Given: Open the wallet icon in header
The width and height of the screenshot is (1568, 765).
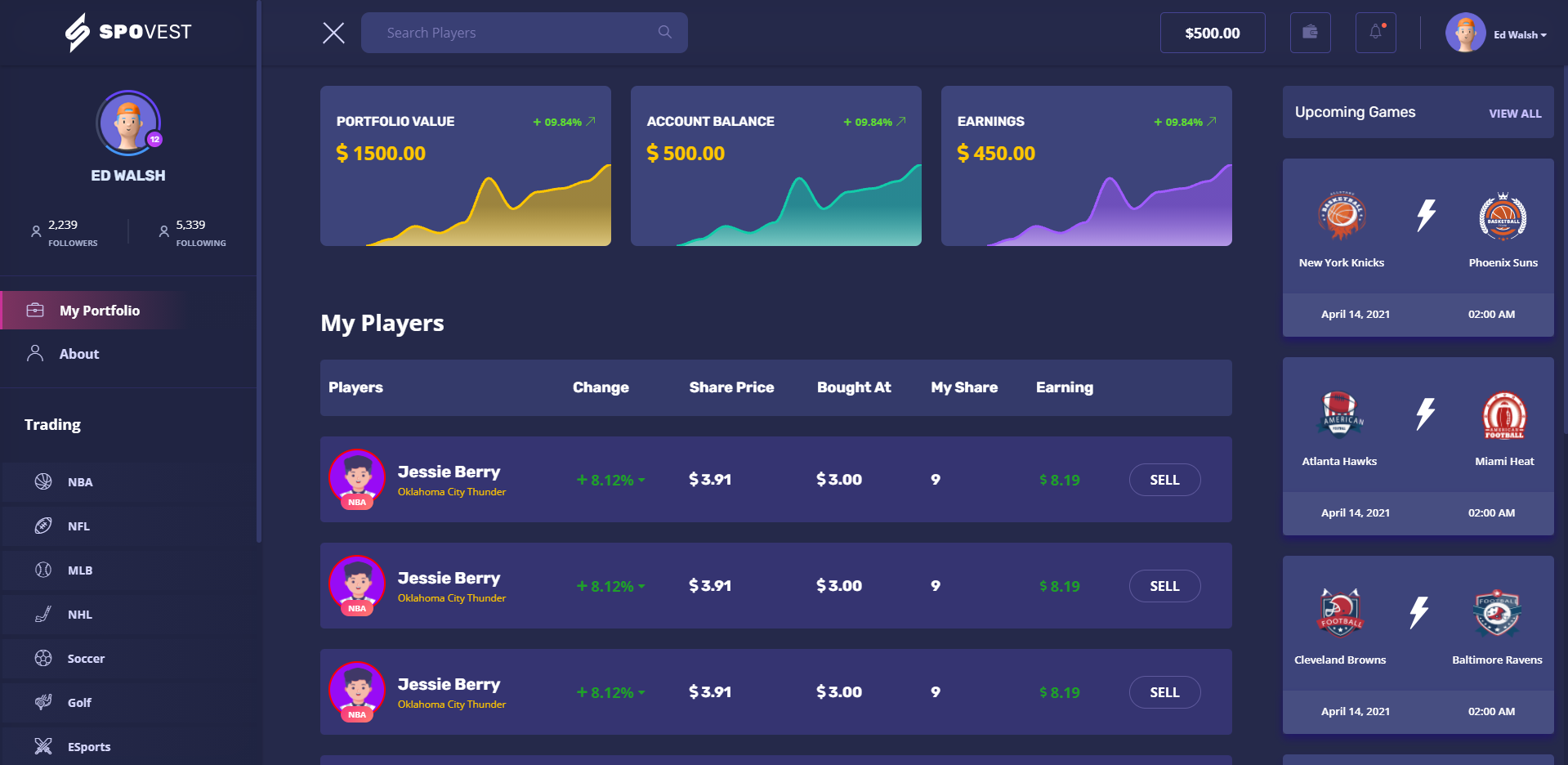Looking at the screenshot, I should [x=1310, y=33].
